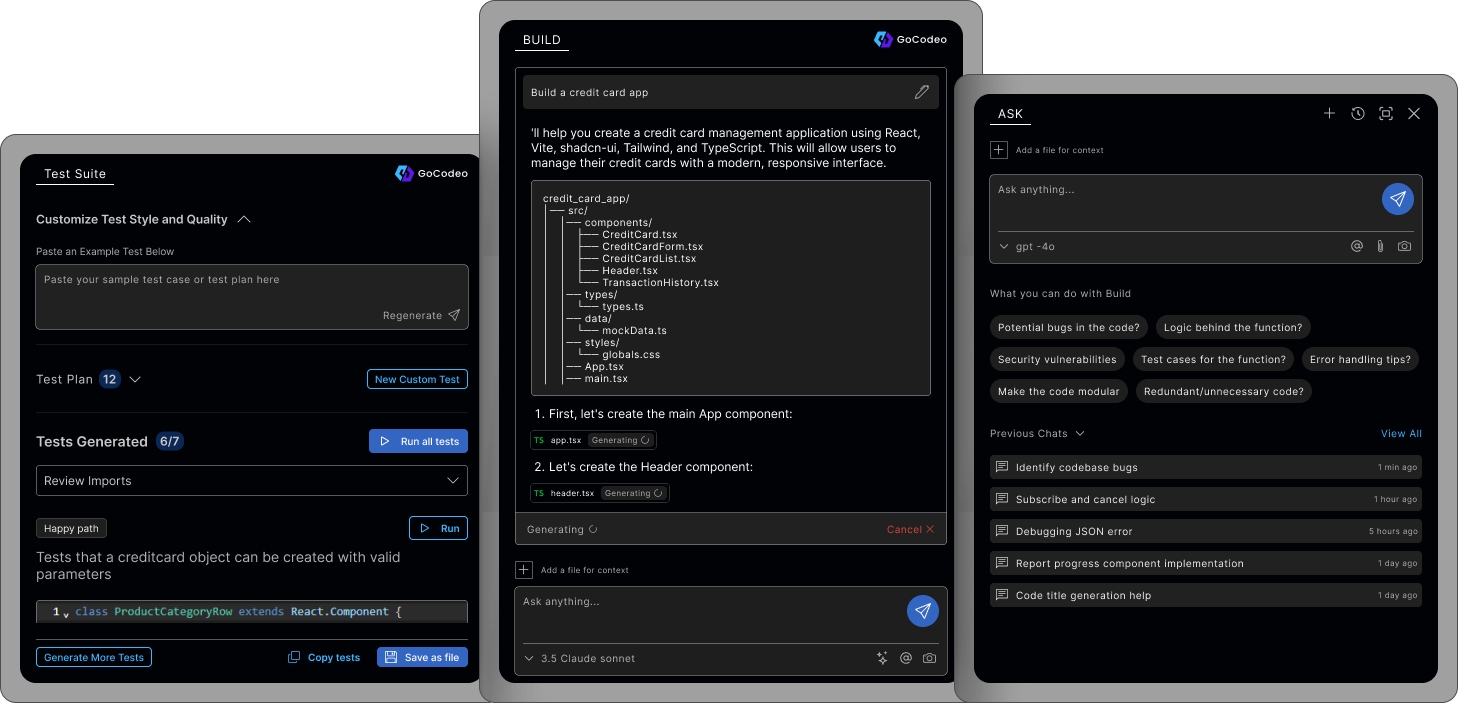Click the Security vulnerabilities suggestion chip
Image resolution: width=1458 pixels, height=703 pixels.
click(x=1057, y=359)
